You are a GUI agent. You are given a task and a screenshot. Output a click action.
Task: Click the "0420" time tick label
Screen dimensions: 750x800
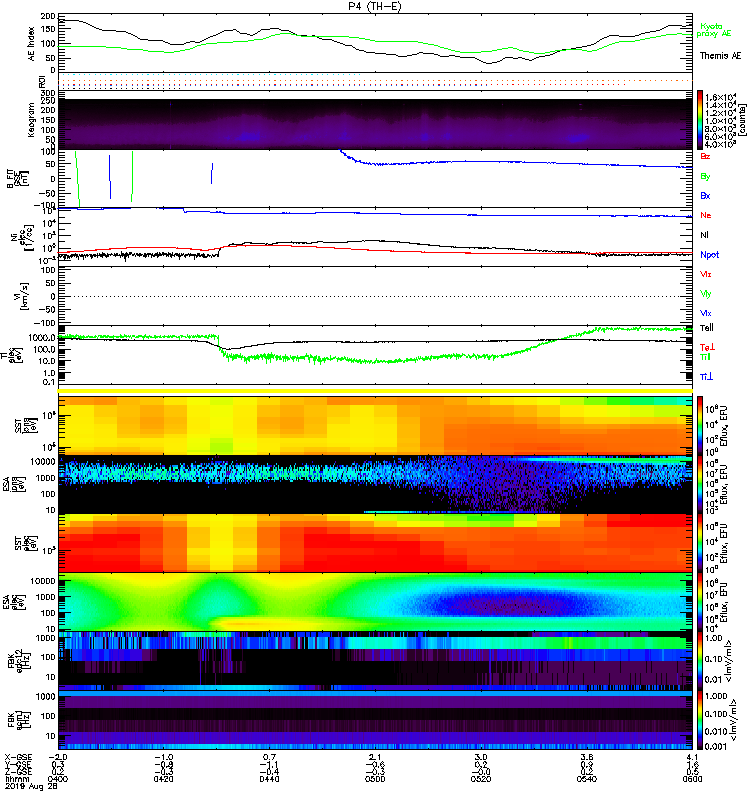(163, 779)
